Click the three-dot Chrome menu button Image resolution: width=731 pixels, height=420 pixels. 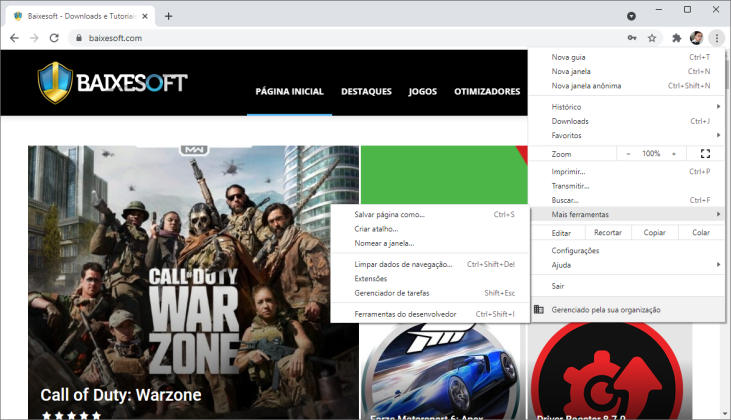click(717, 38)
